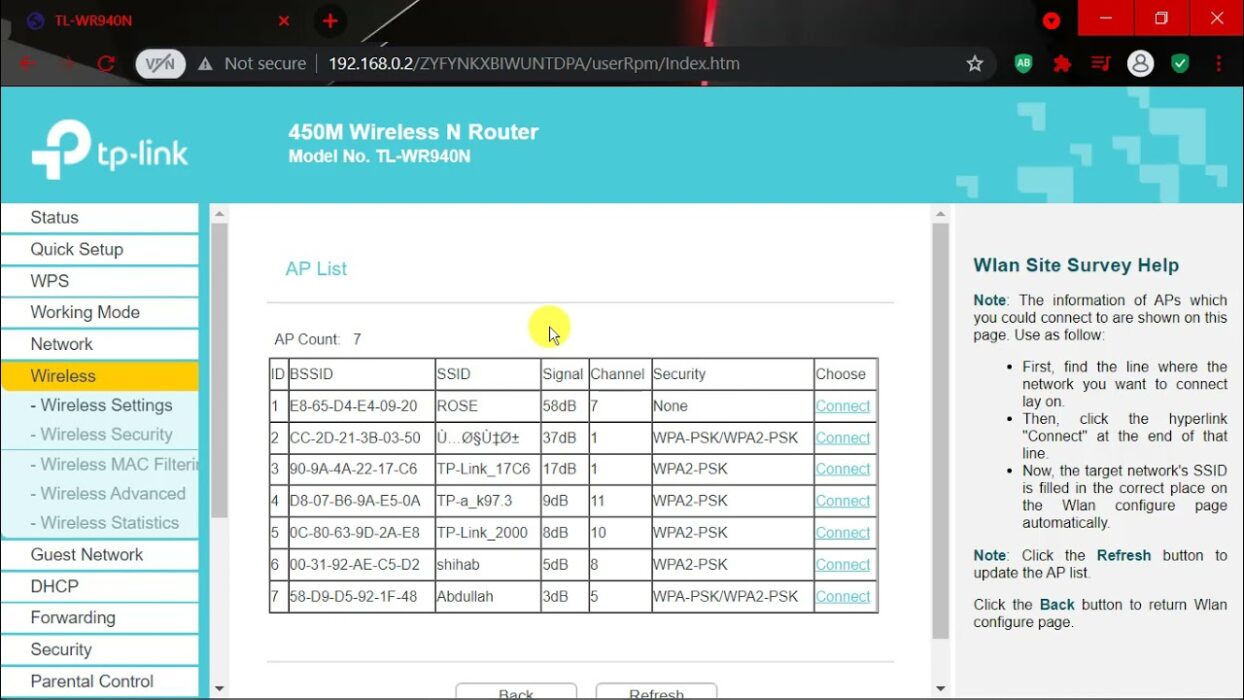Open Wireless Advanced submenu
Viewport: 1244px width, 700px height.
[x=108, y=493]
